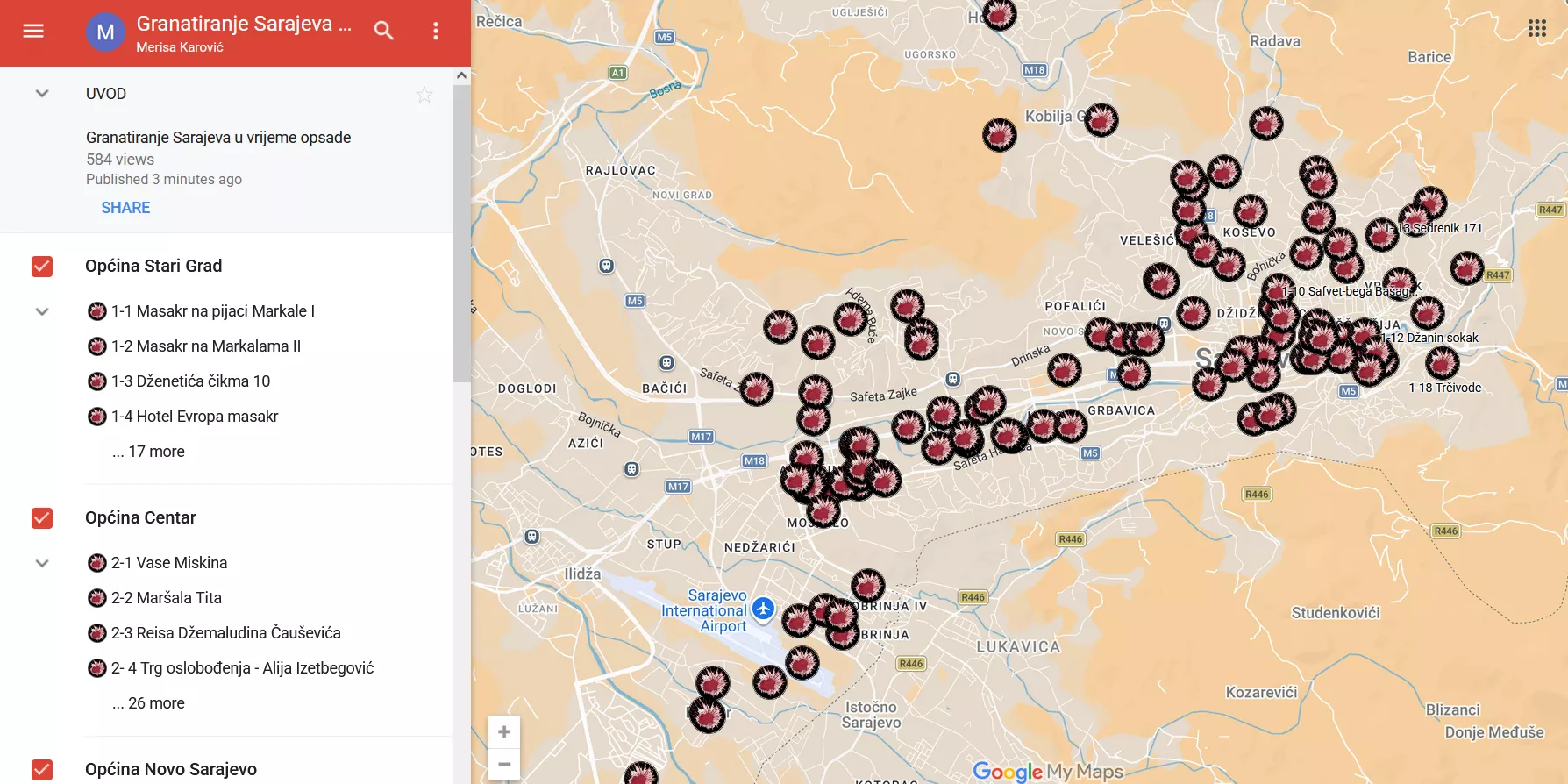Zoom in on the map
The height and width of the screenshot is (784, 1568).
click(504, 731)
